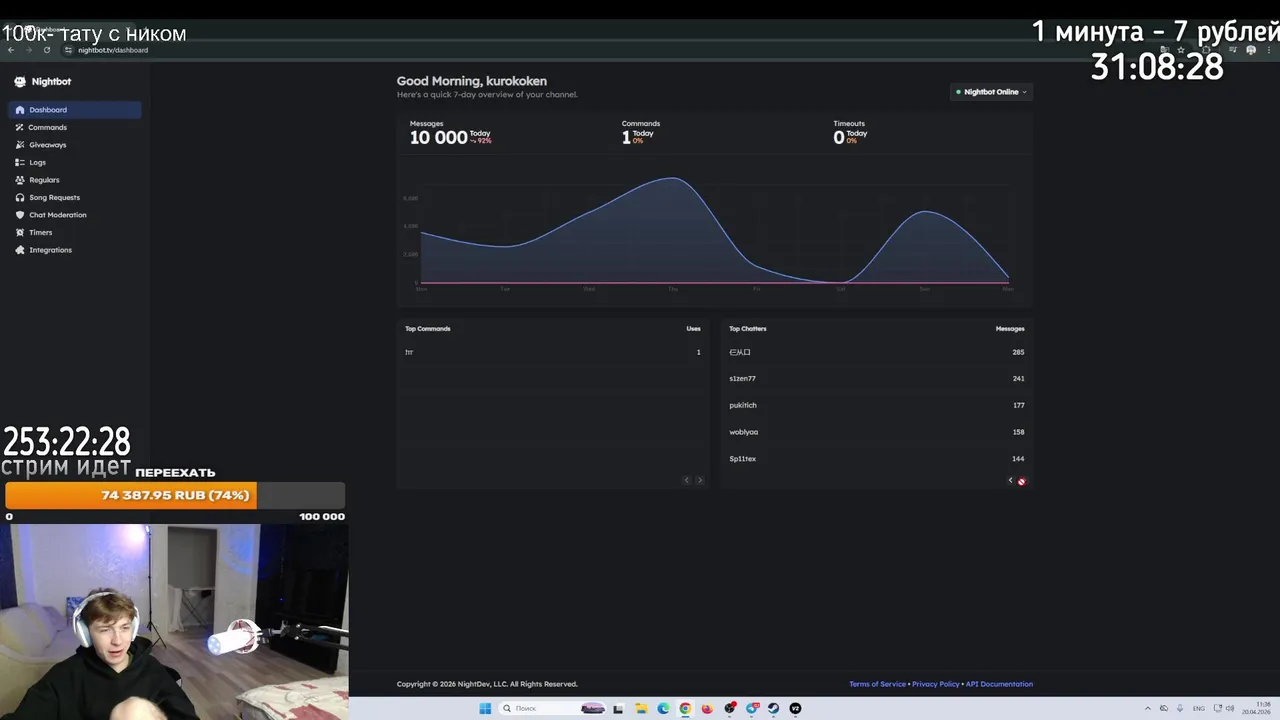Open the Timers page in sidebar
The width and height of the screenshot is (1280, 720).
click(x=75, y=233)
